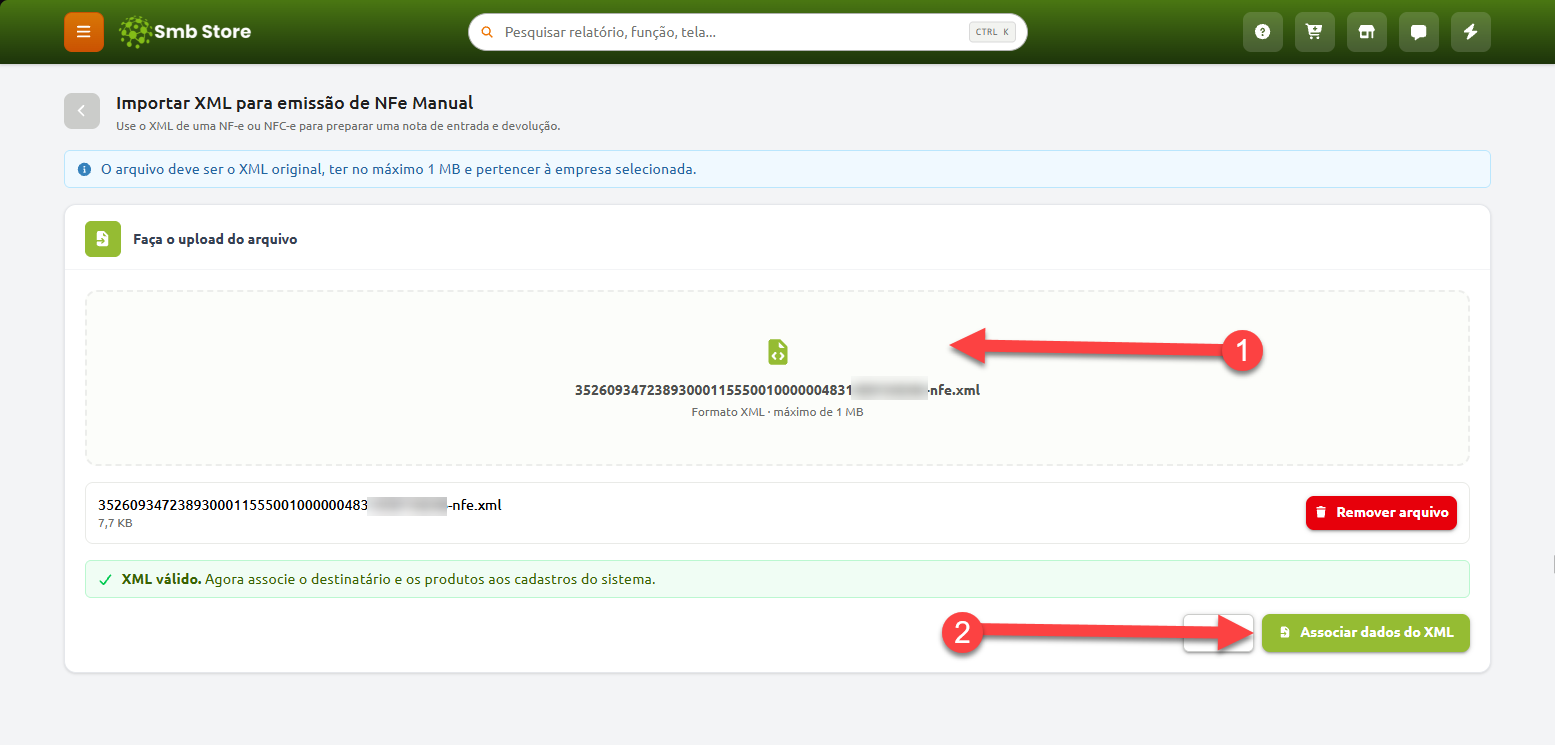Click the Faça o upload do arquivo heading
The width and height of the screenshot is (1555, 745).
215,240
